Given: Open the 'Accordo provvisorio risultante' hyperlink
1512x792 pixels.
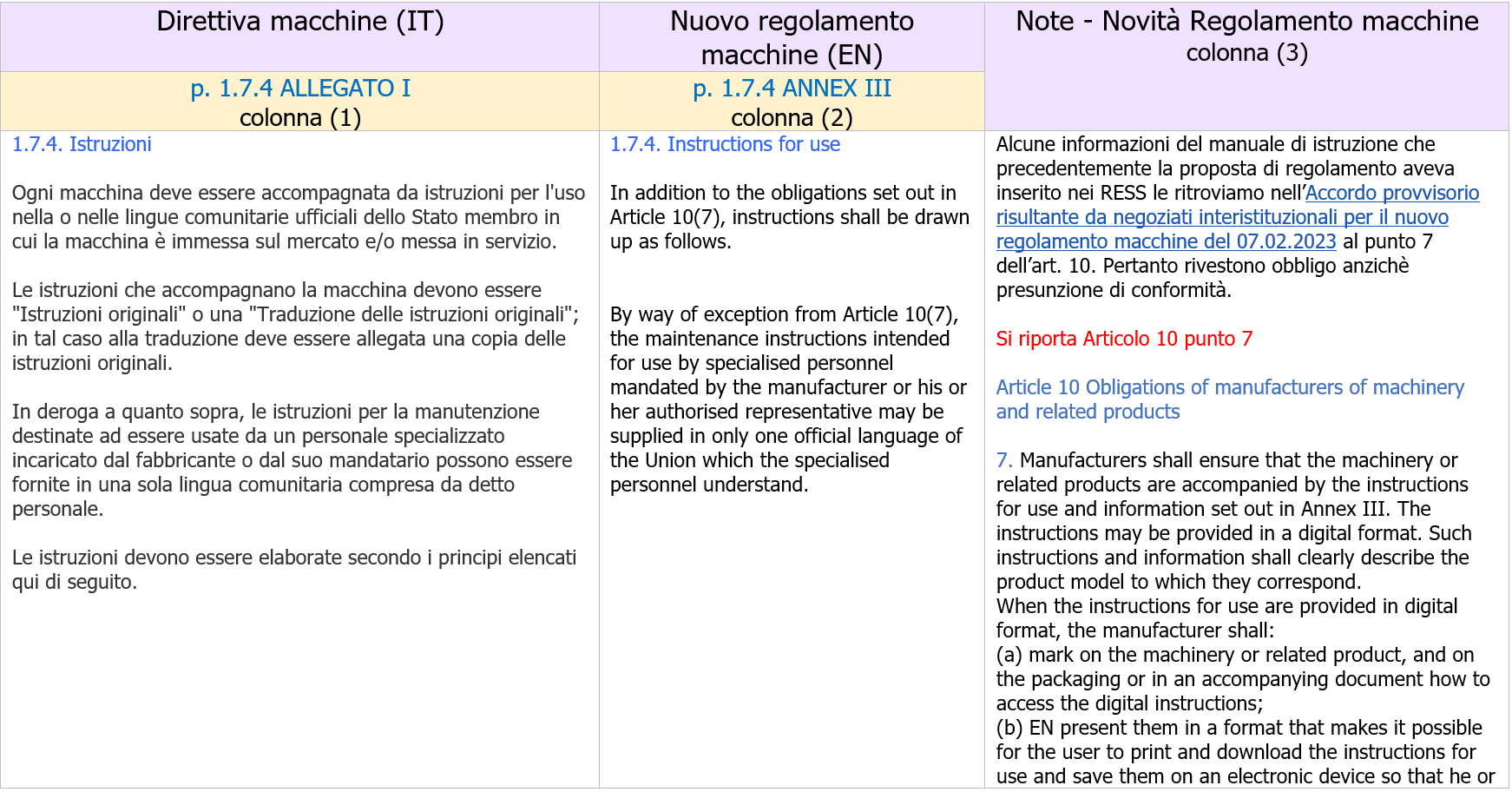Looking at the screenshot, I should [1238, 217].
